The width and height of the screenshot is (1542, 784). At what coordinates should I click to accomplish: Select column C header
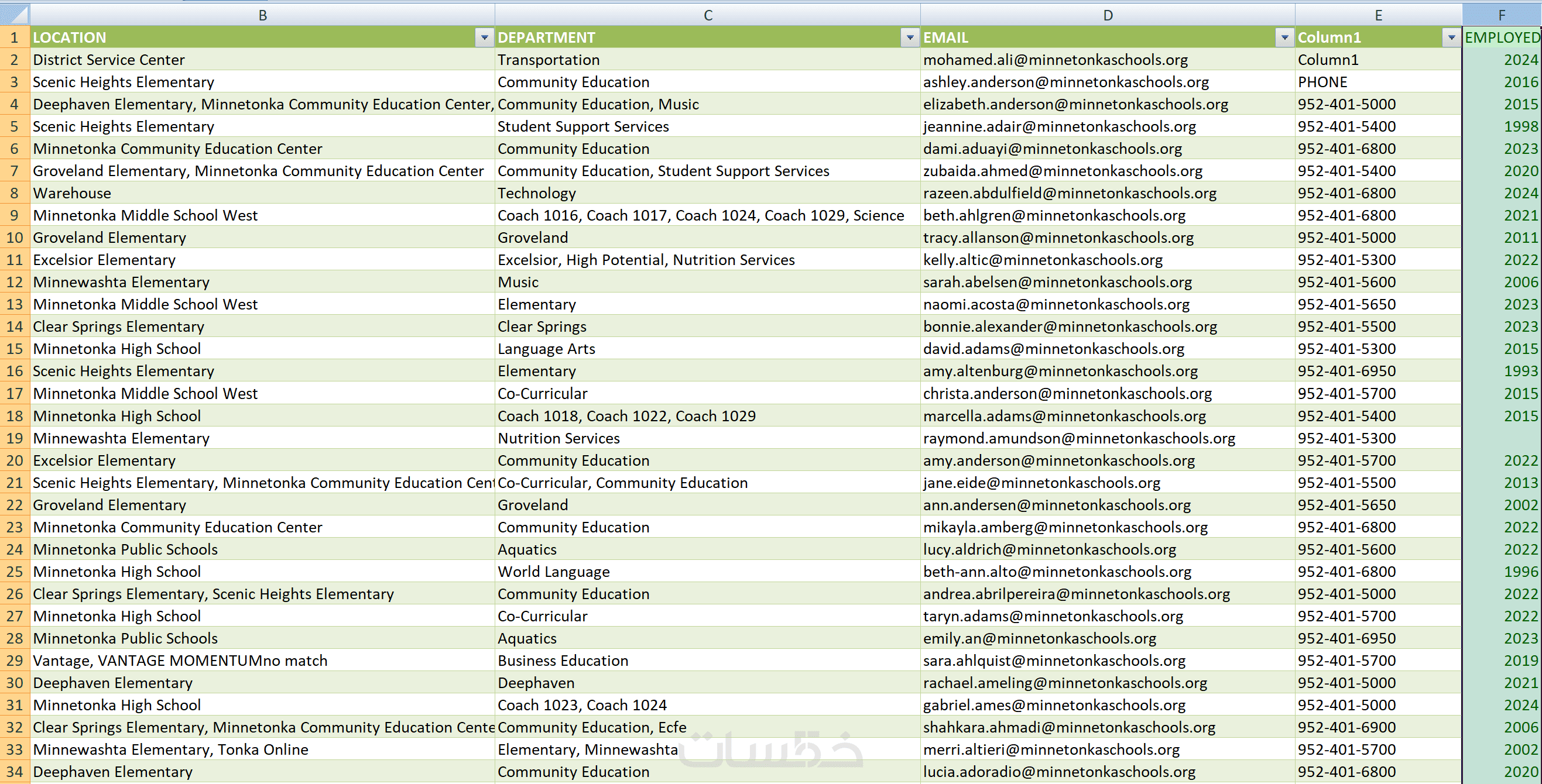coord(708,15)
